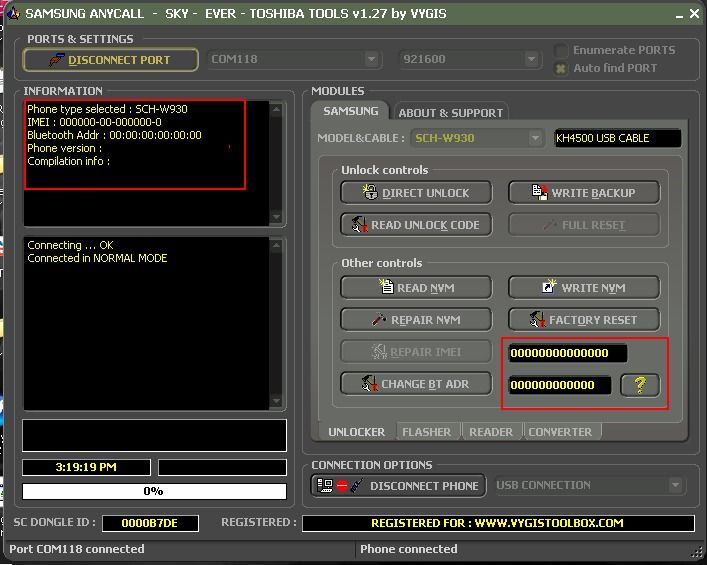Click the page icon on Read NVM

(386, 287)
